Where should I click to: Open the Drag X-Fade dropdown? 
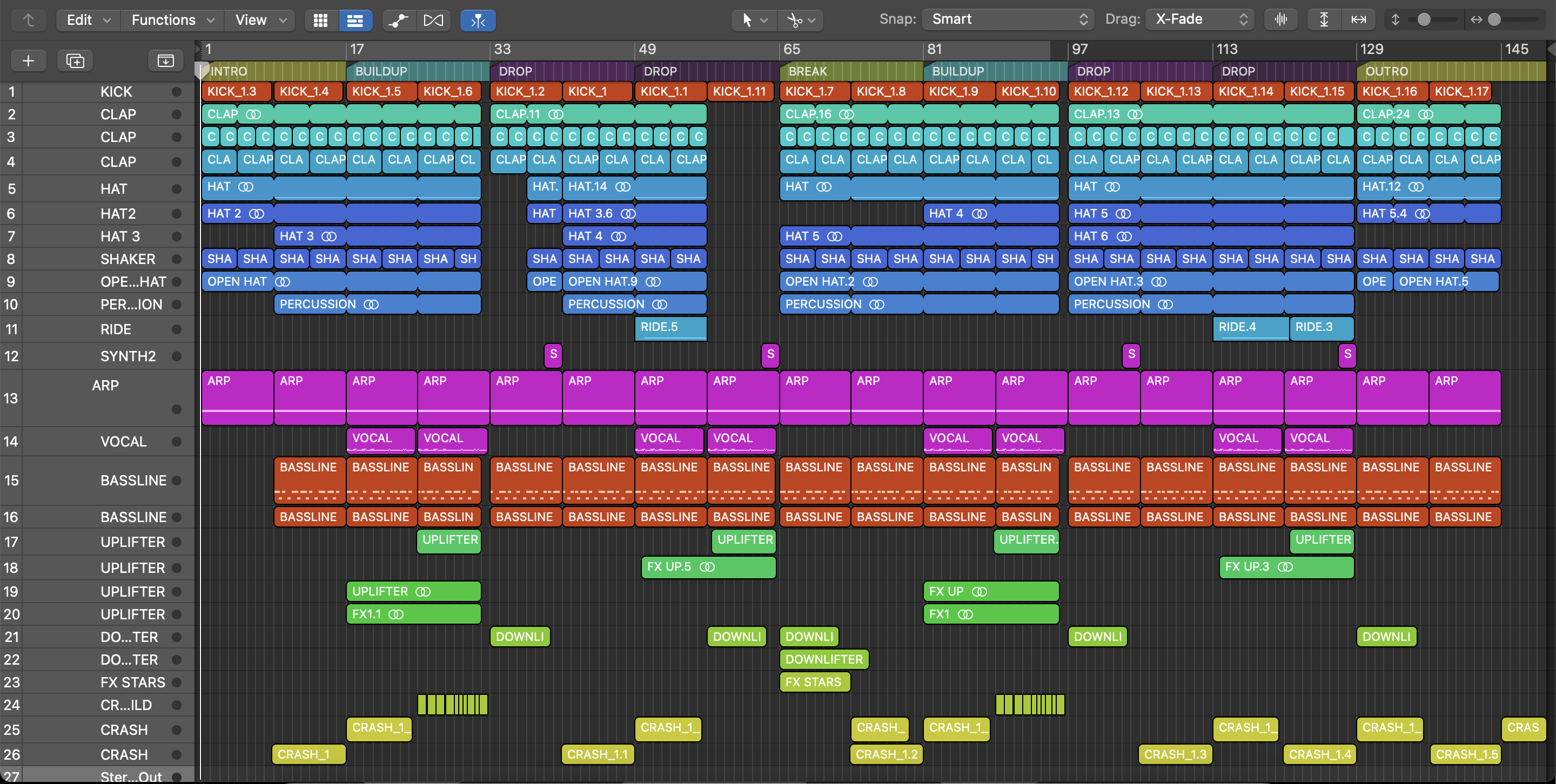tap(1199, 19)
